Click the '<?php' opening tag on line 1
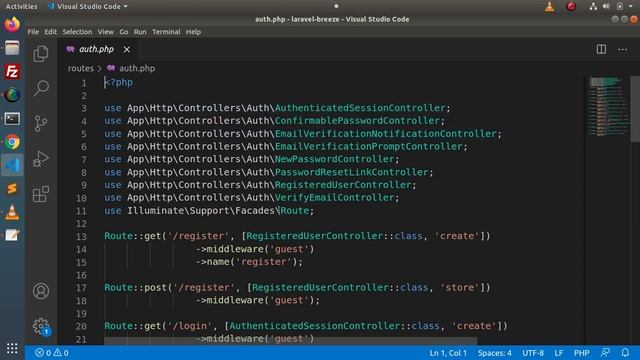This screenshot has width=640, height=360. click(x=118, y=82)
